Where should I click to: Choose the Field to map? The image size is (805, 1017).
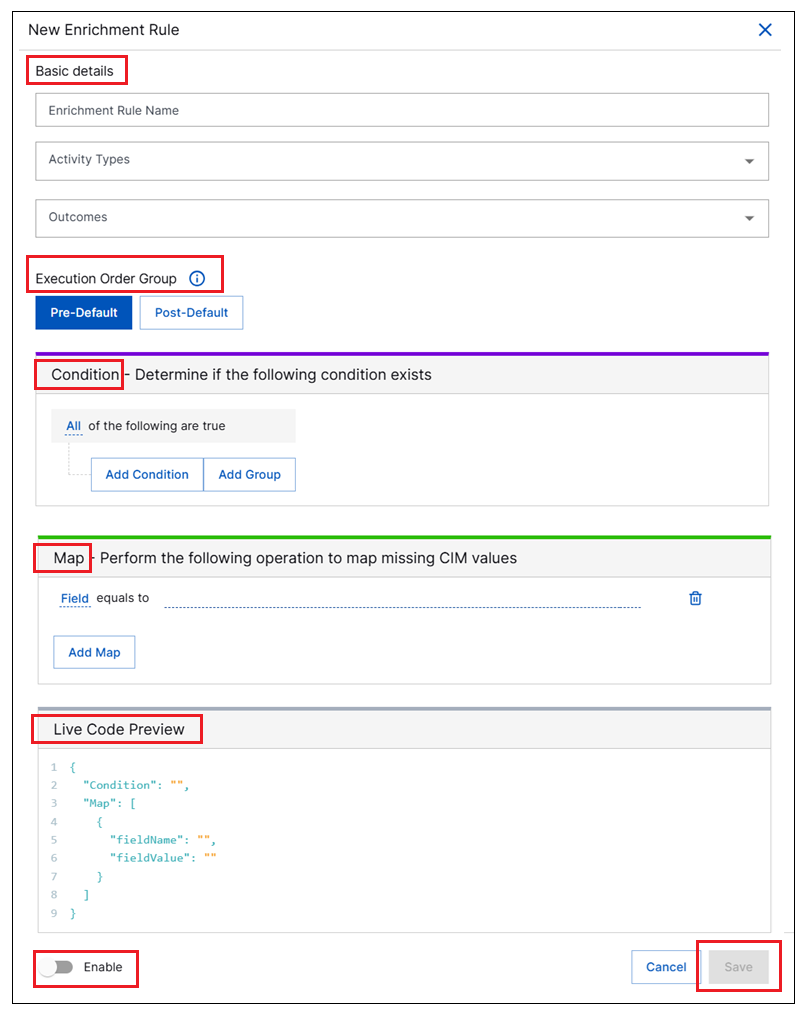click(75, 598)
